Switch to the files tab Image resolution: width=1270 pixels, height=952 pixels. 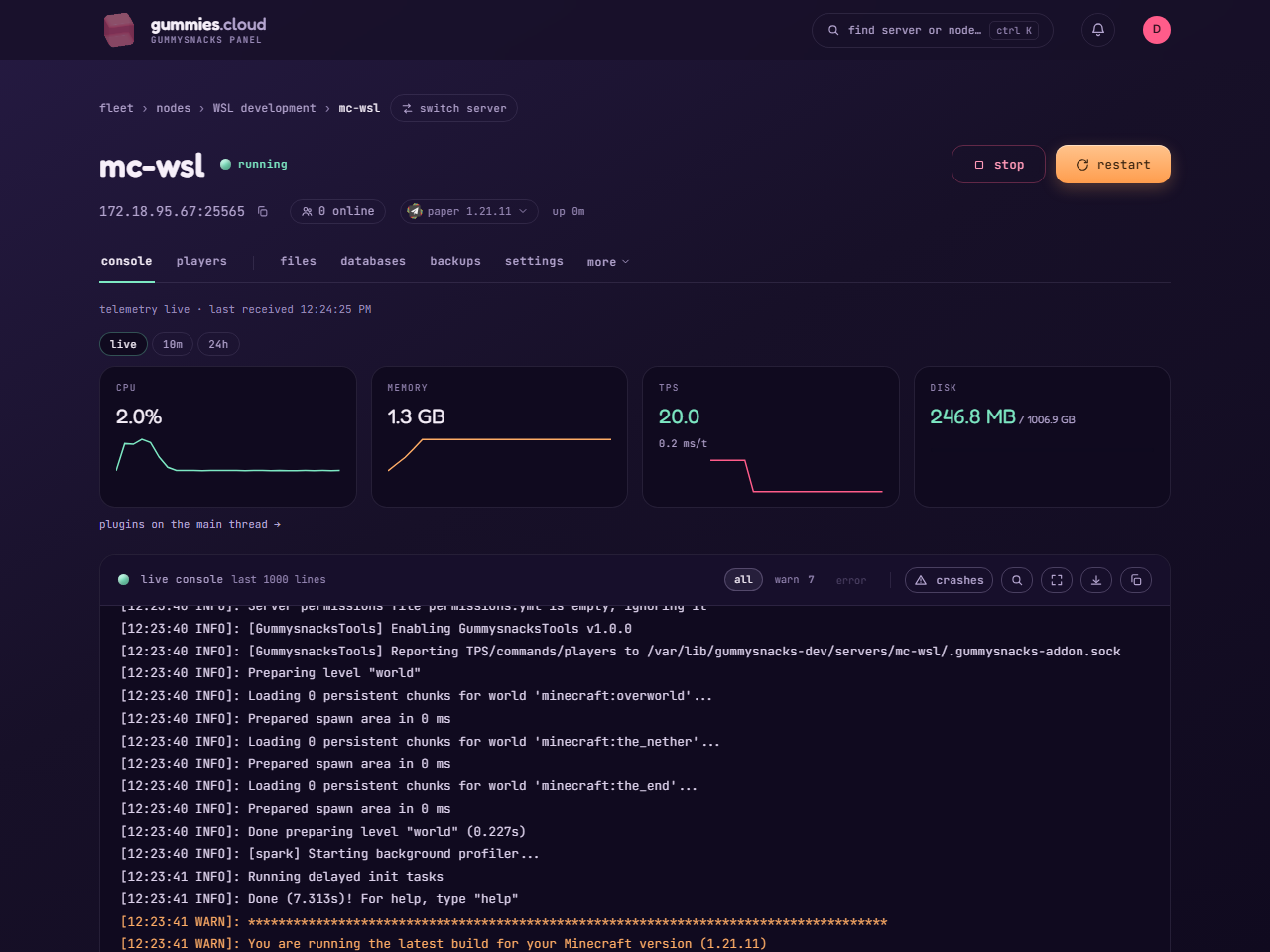click(298, 261)
